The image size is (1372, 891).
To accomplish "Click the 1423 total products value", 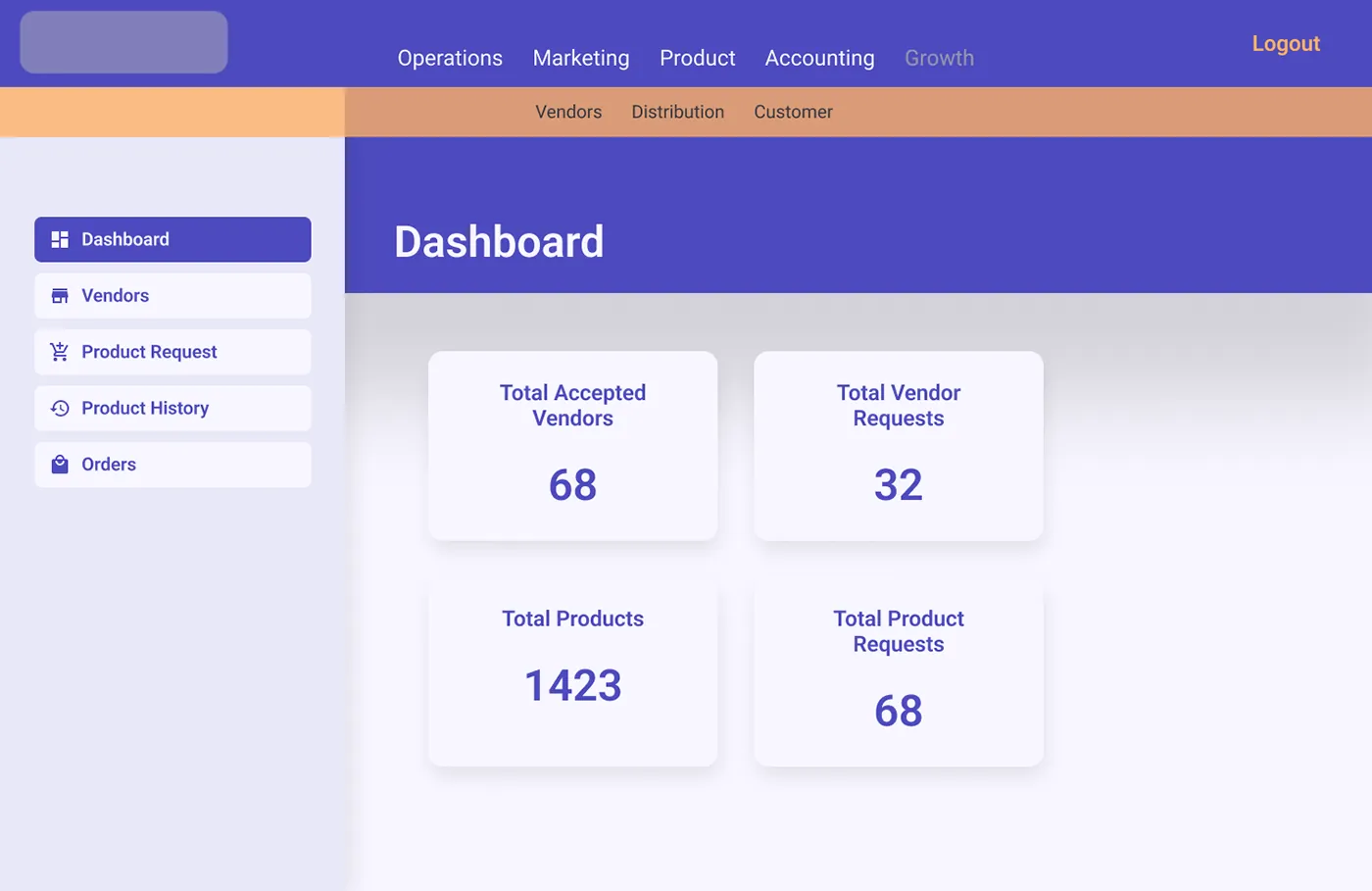I will pos(573,685).
